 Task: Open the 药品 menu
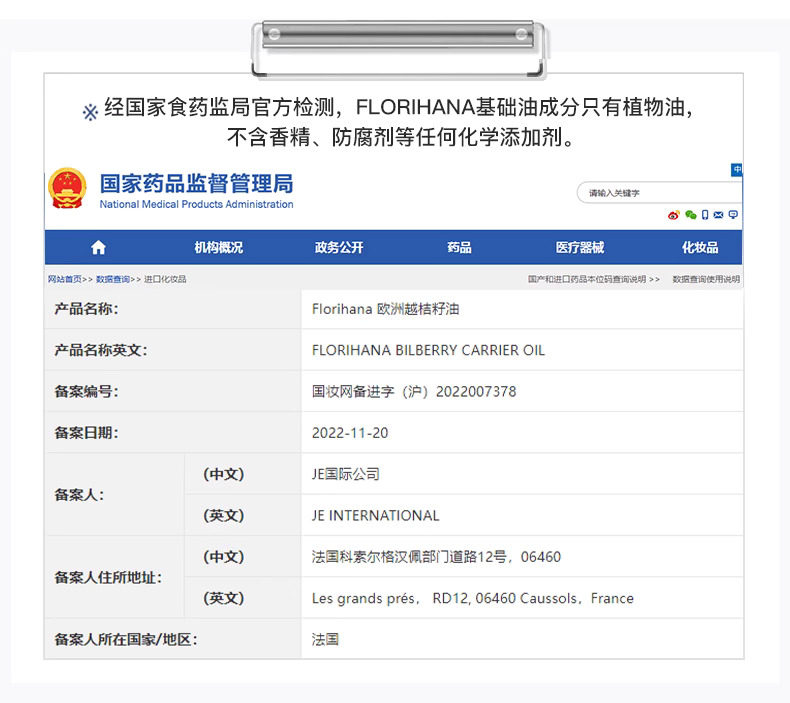[x=459, y=247]
